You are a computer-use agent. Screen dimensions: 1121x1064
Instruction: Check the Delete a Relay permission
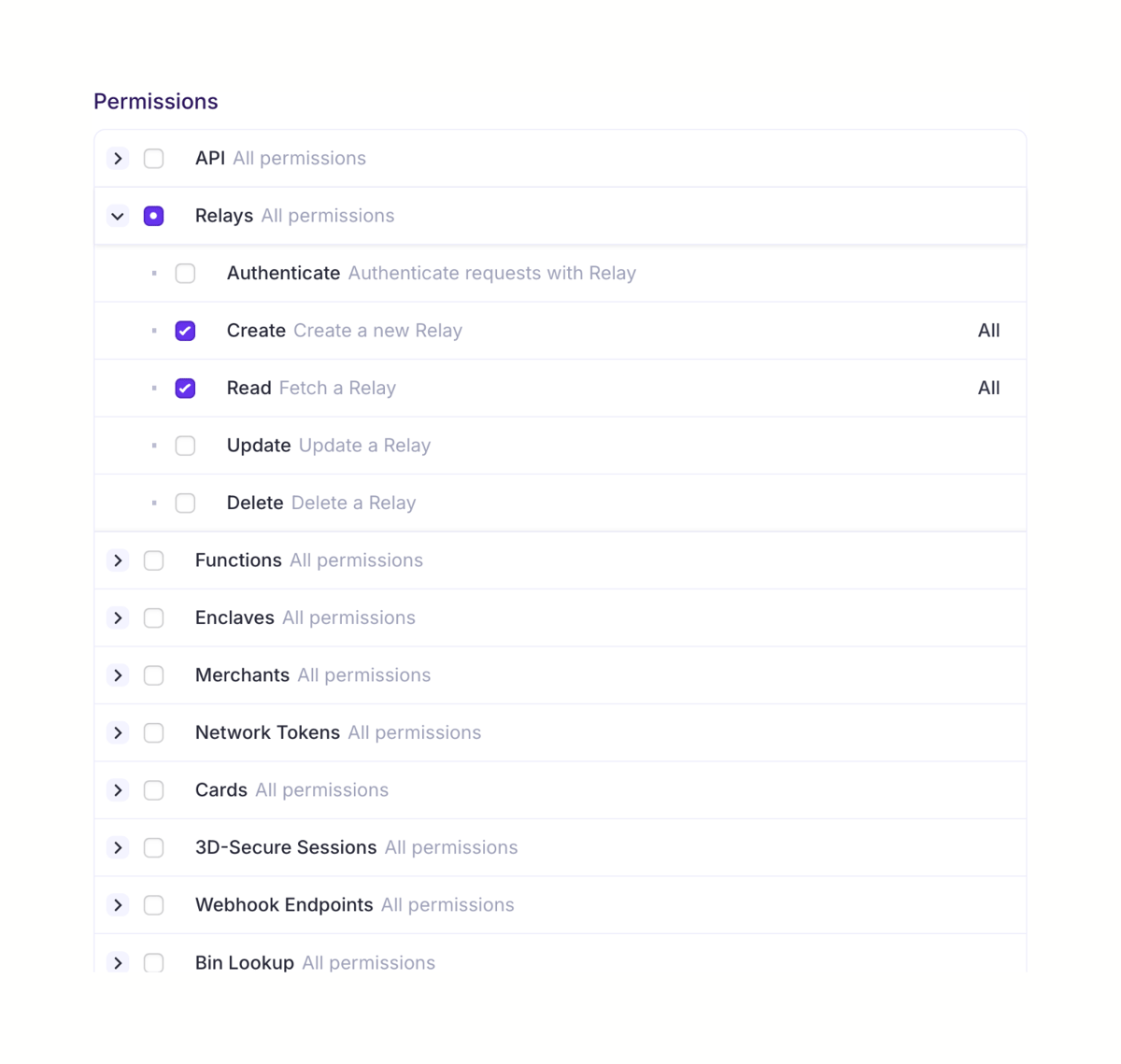[185, 503]
